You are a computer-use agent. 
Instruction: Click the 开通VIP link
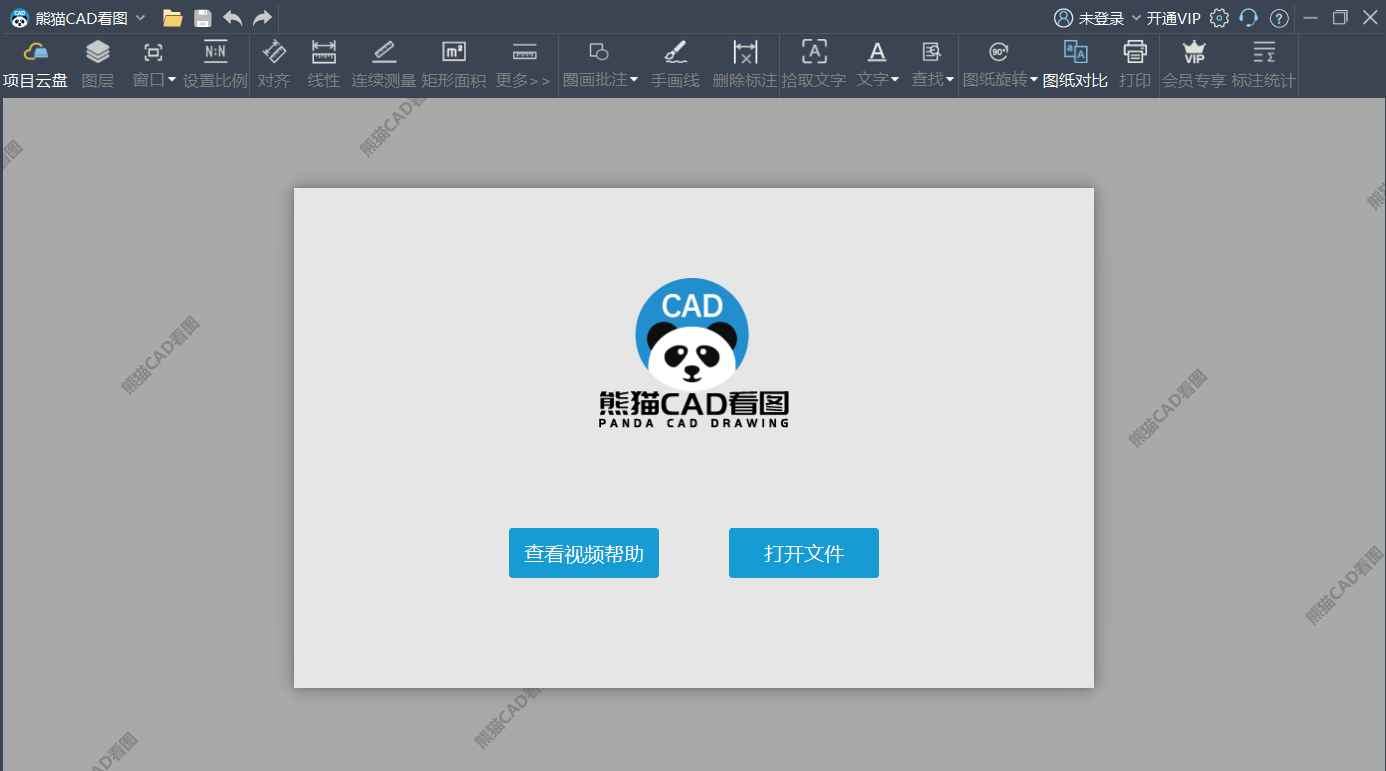(x=1174, y=18)
